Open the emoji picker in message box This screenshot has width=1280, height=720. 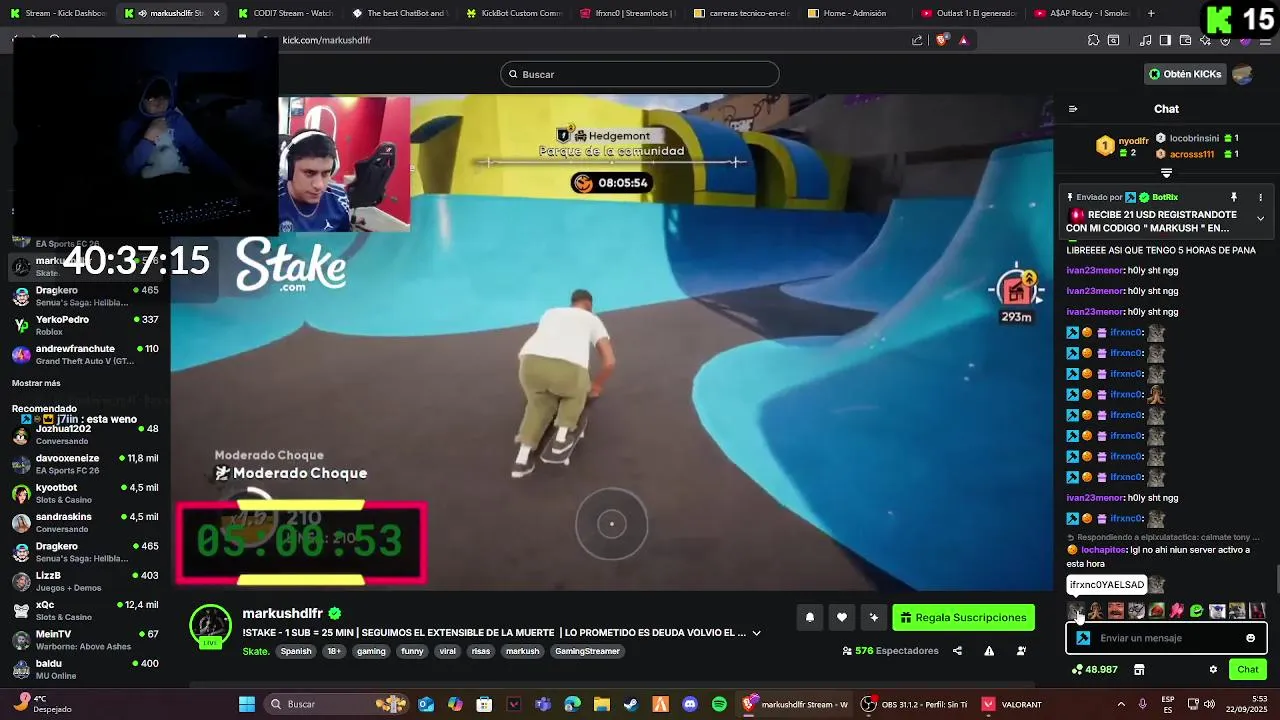(1250, 638)
